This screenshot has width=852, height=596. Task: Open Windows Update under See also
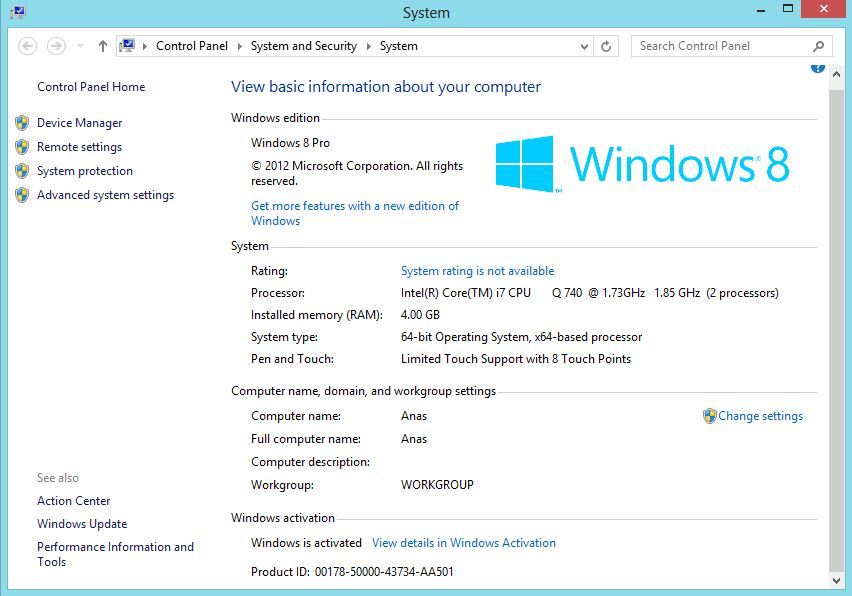(x=82, y=524)
